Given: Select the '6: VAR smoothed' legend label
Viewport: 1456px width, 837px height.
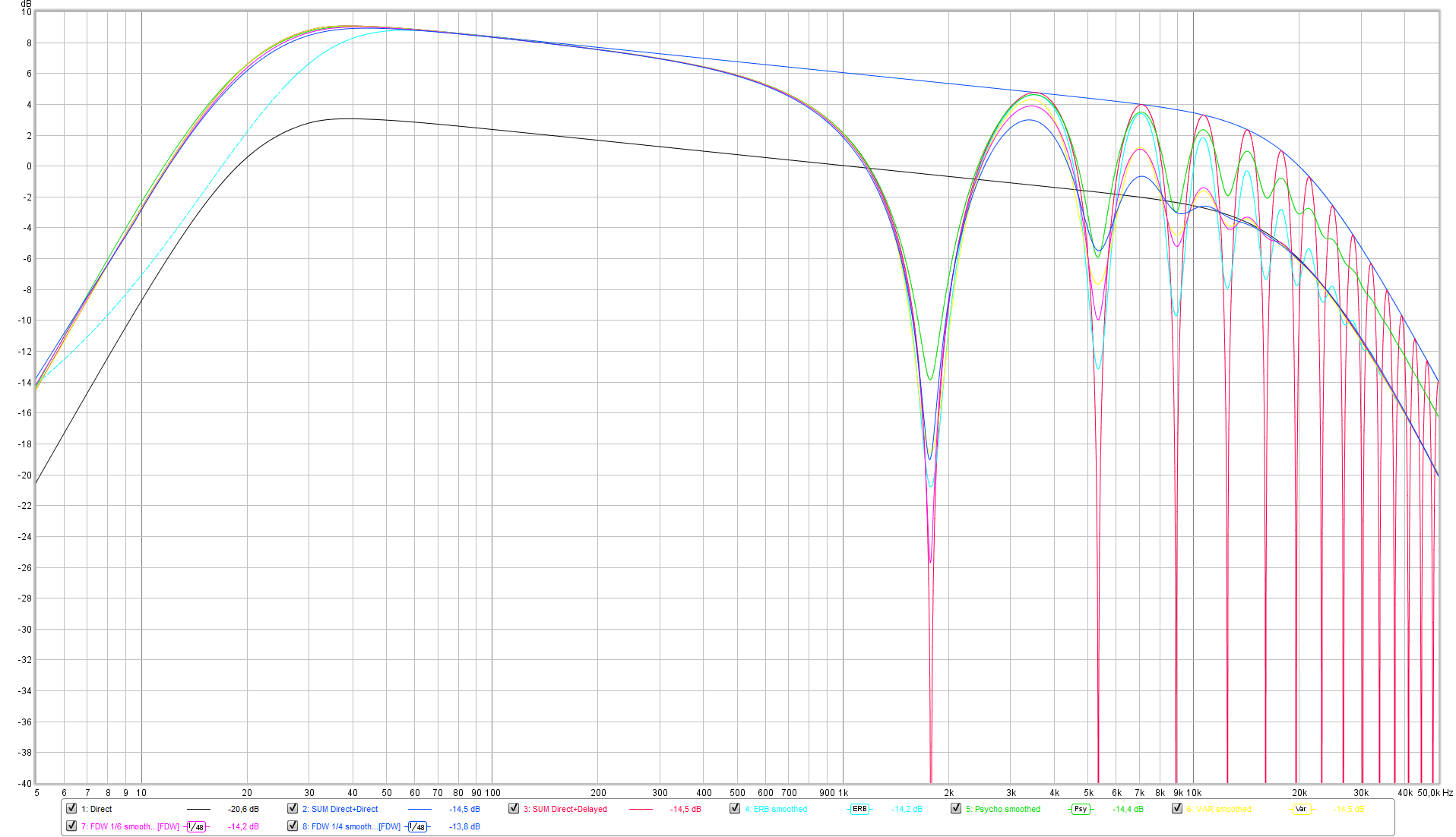Looking at the screenshot, I should pos(1219,809).
